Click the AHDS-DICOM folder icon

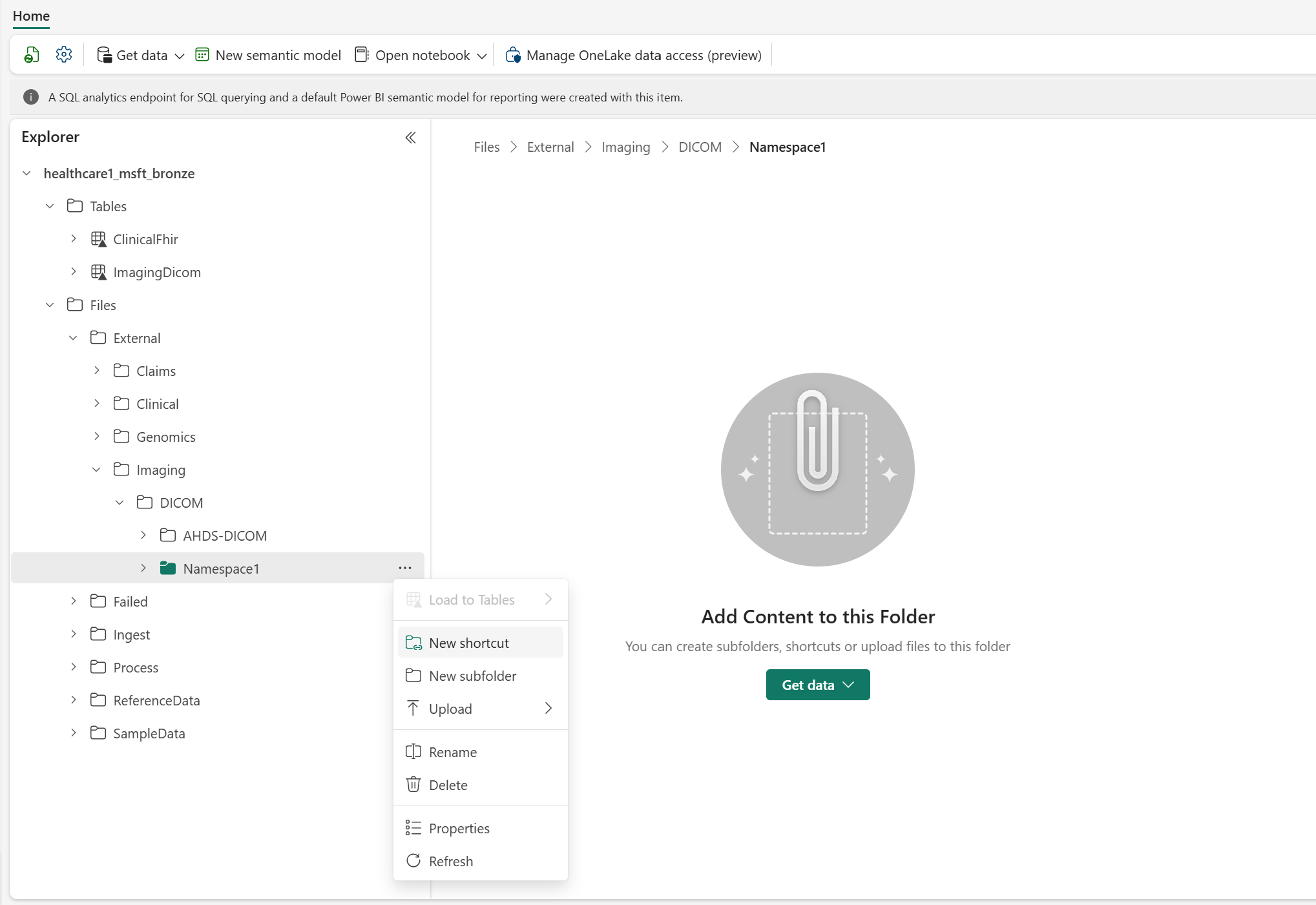click(168, 536)
